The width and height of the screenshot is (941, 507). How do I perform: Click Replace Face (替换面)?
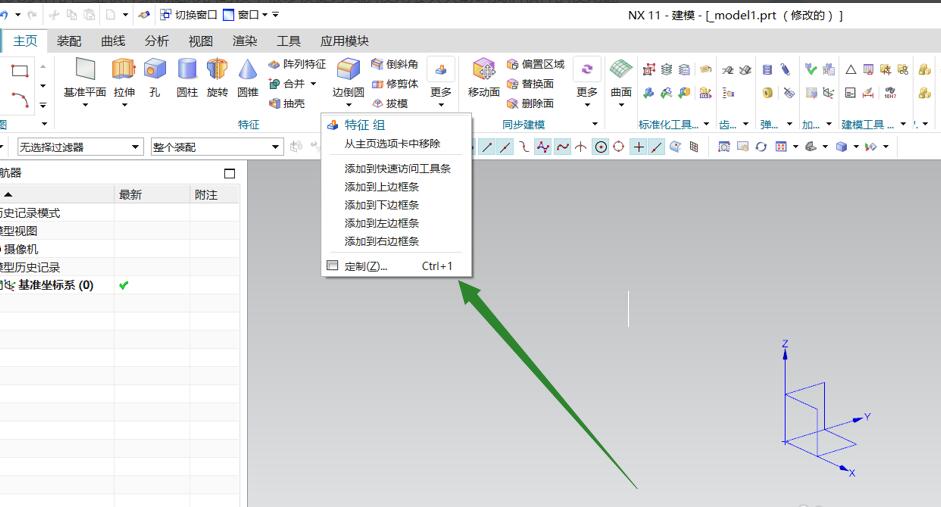tap(530, 83)
